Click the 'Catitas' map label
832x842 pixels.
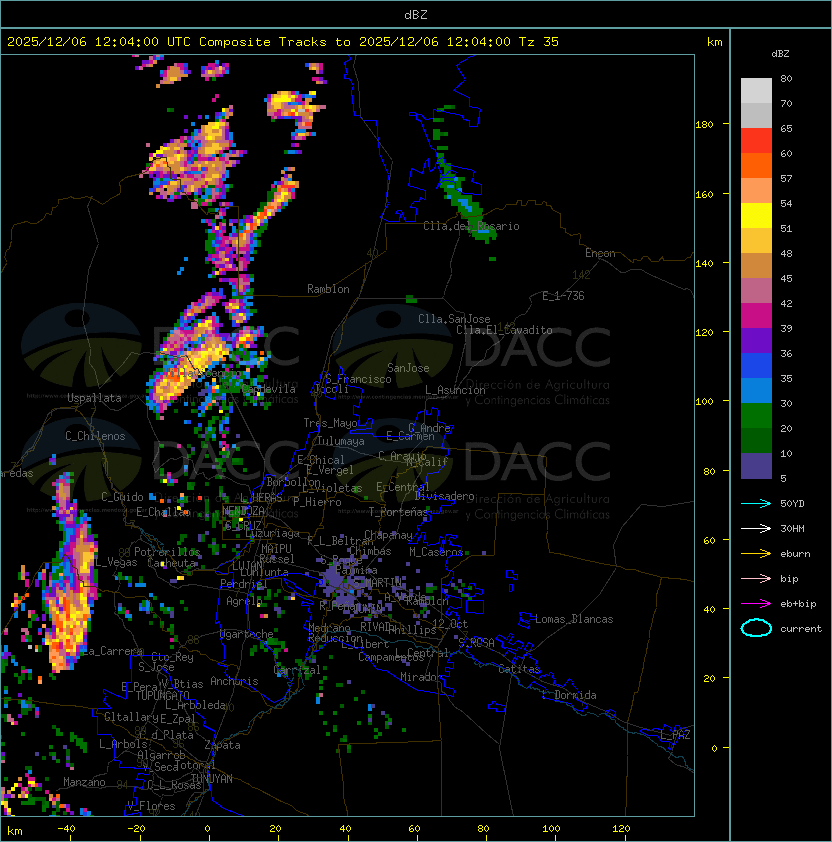[519, 669]
